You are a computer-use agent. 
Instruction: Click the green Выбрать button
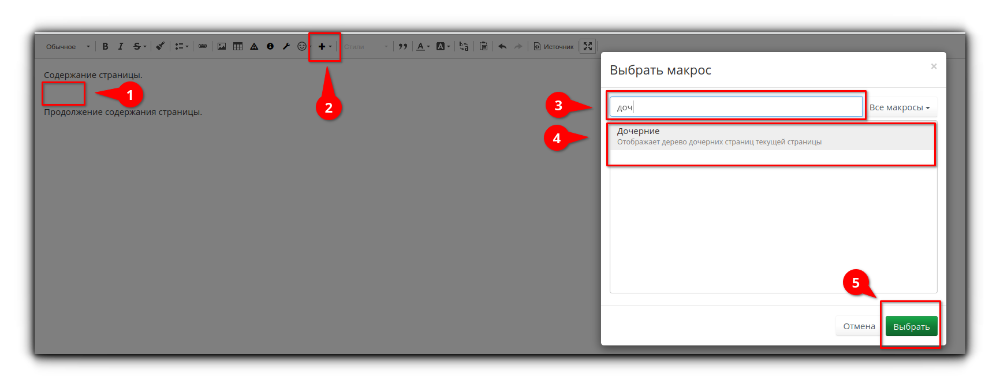911,326
